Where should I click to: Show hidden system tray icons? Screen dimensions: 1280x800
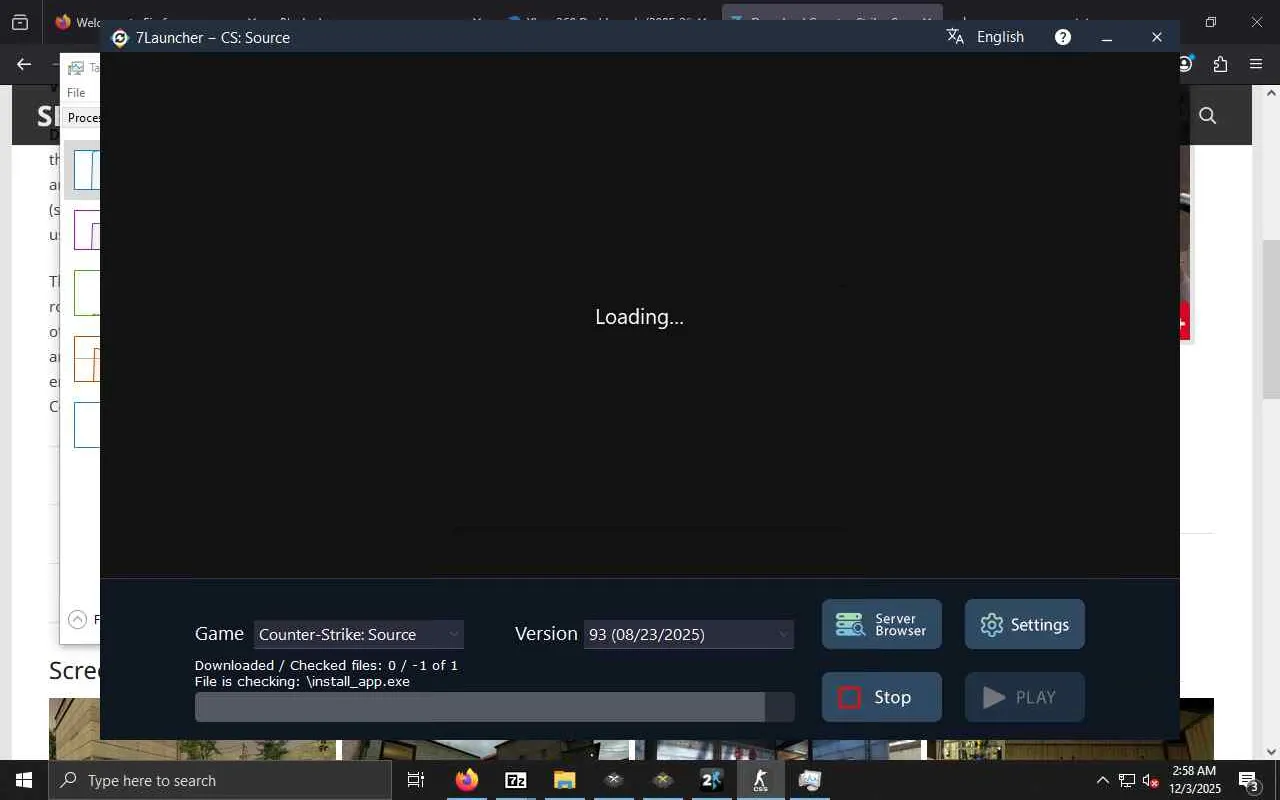tap(1103, 780)
